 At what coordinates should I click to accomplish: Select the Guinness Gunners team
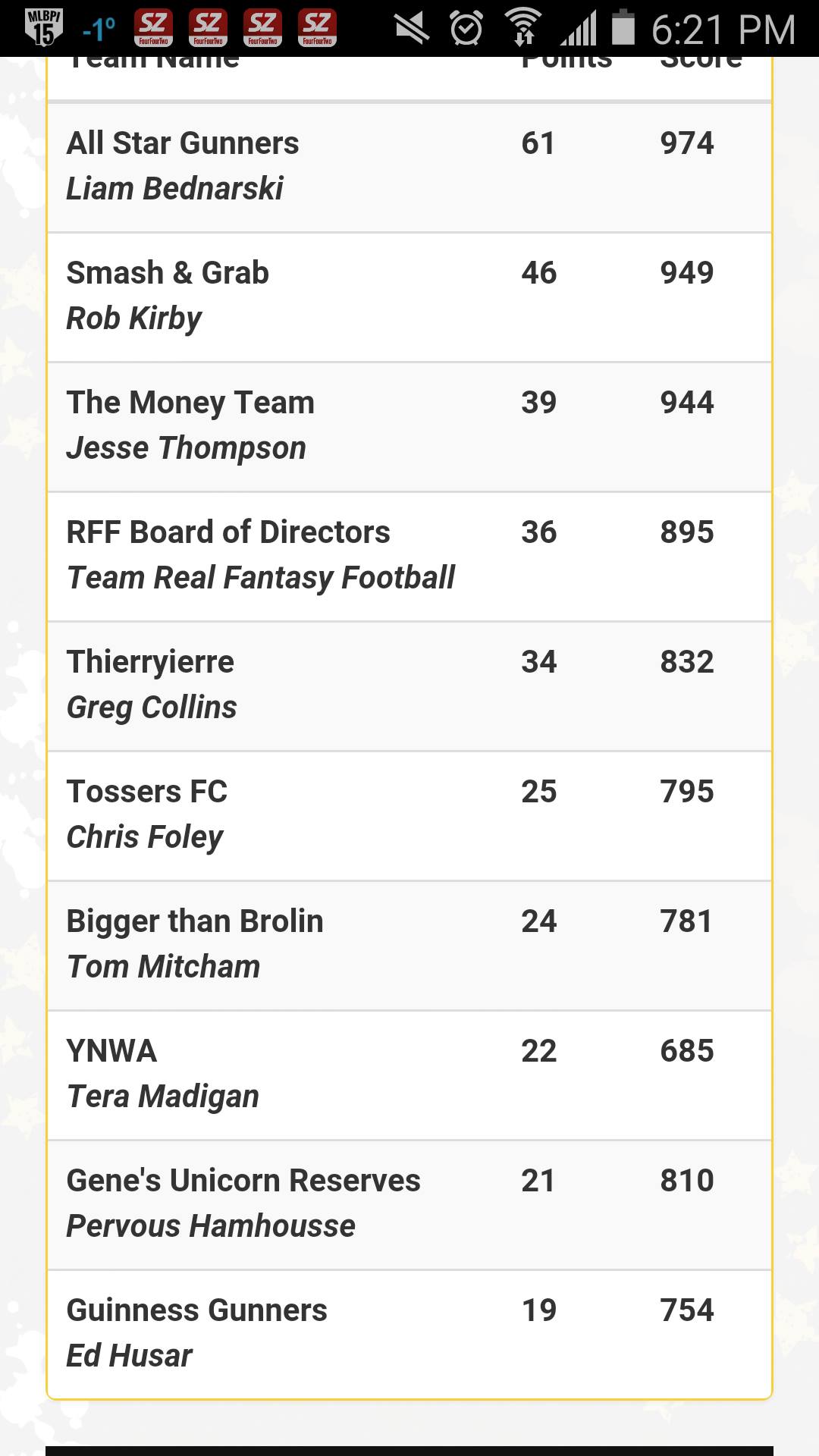pyautogui.click(x=409, y=1334)
